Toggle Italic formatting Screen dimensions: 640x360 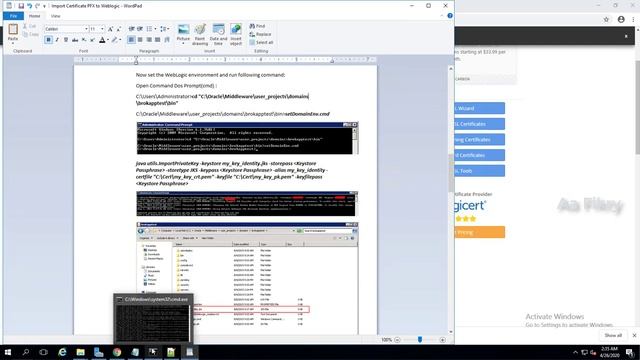coord(57,40)
